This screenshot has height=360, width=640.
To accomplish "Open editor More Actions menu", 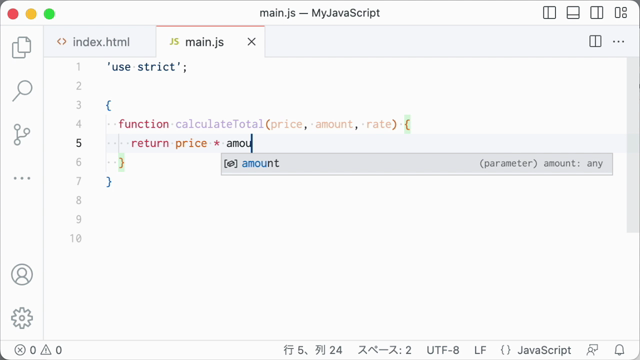I will pos(618,41).
